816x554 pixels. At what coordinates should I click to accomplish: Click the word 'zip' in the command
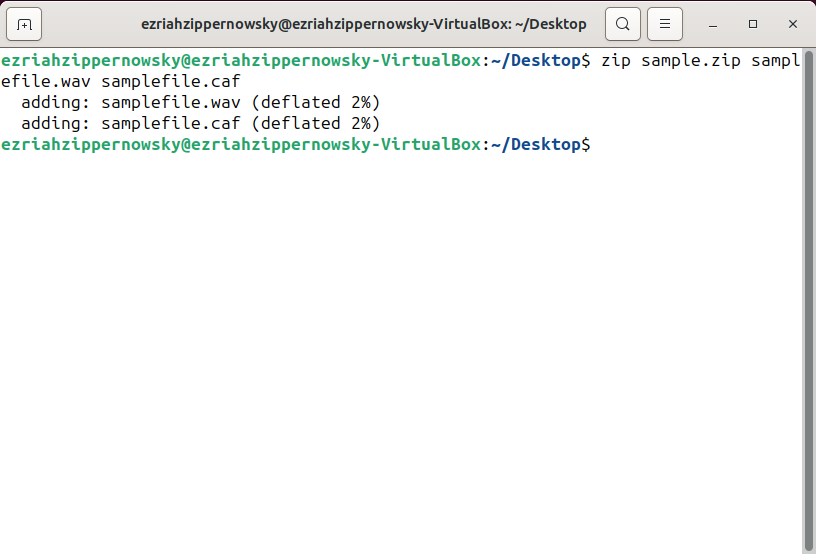coord(616,60)
